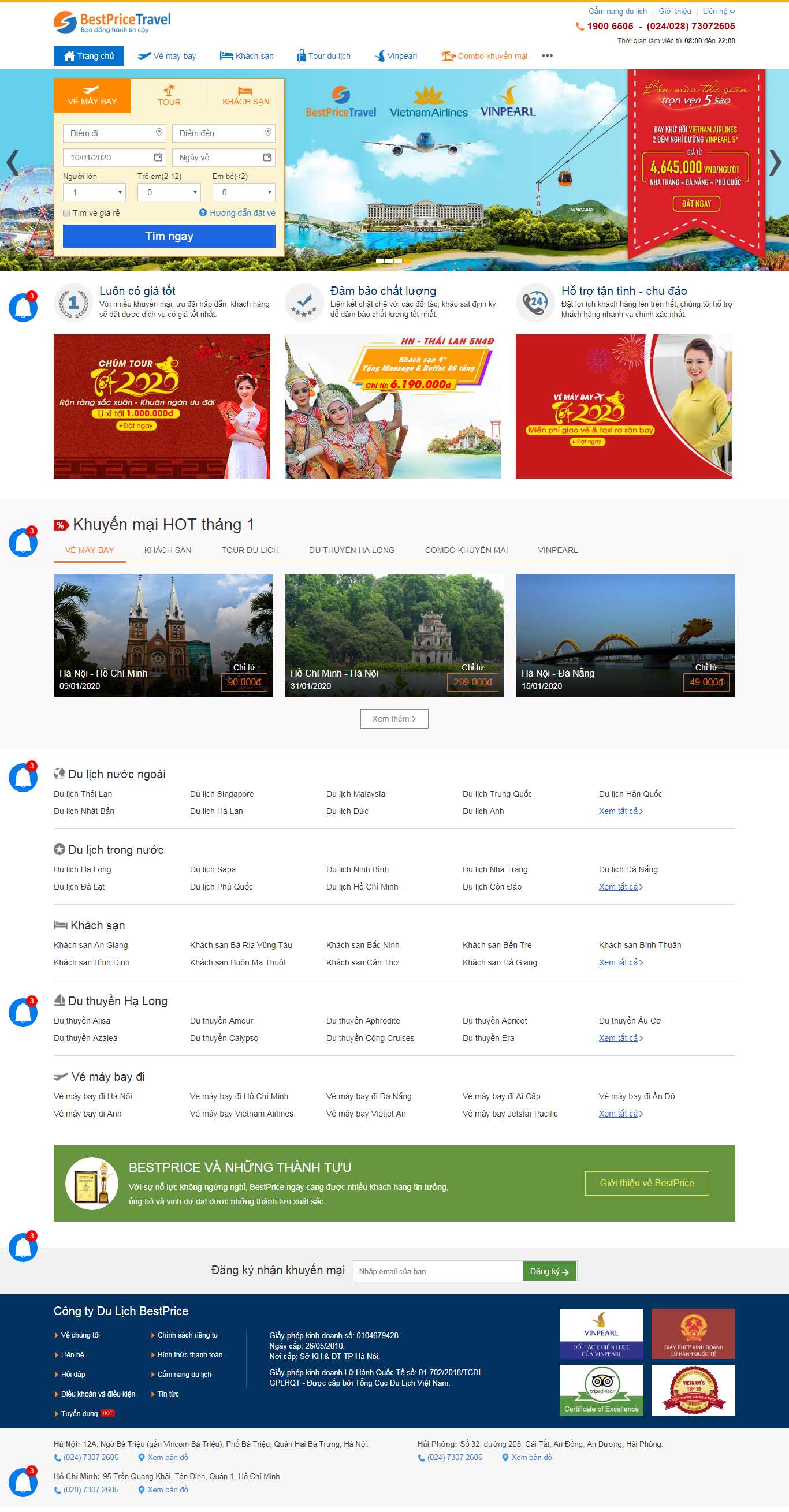Click the phone icon beside 1900 6505

pyautogui.click(x=579, y=27)
